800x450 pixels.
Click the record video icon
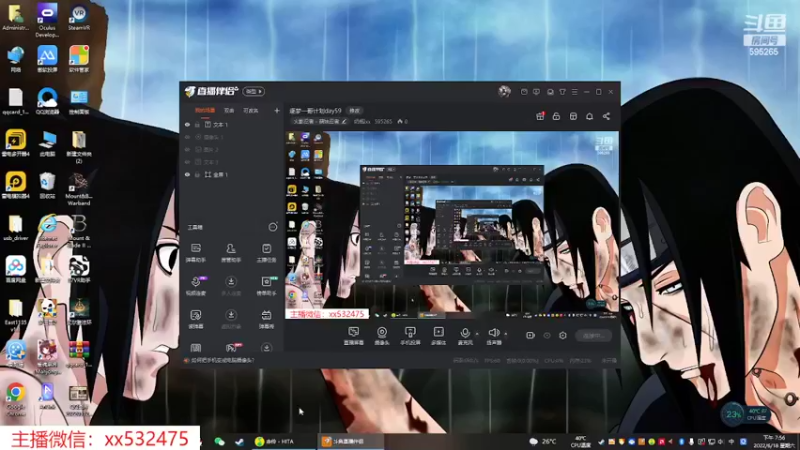tap(530, 335)
